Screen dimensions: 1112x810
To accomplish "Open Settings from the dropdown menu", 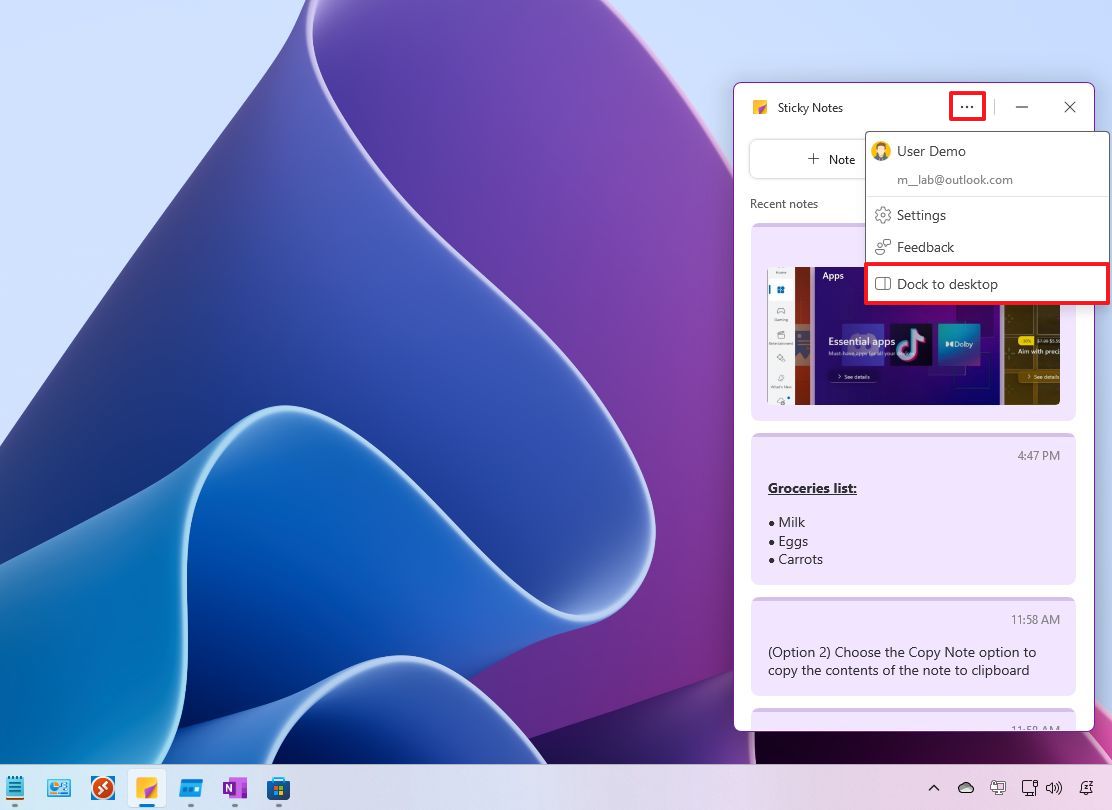I will coord(986,215).
